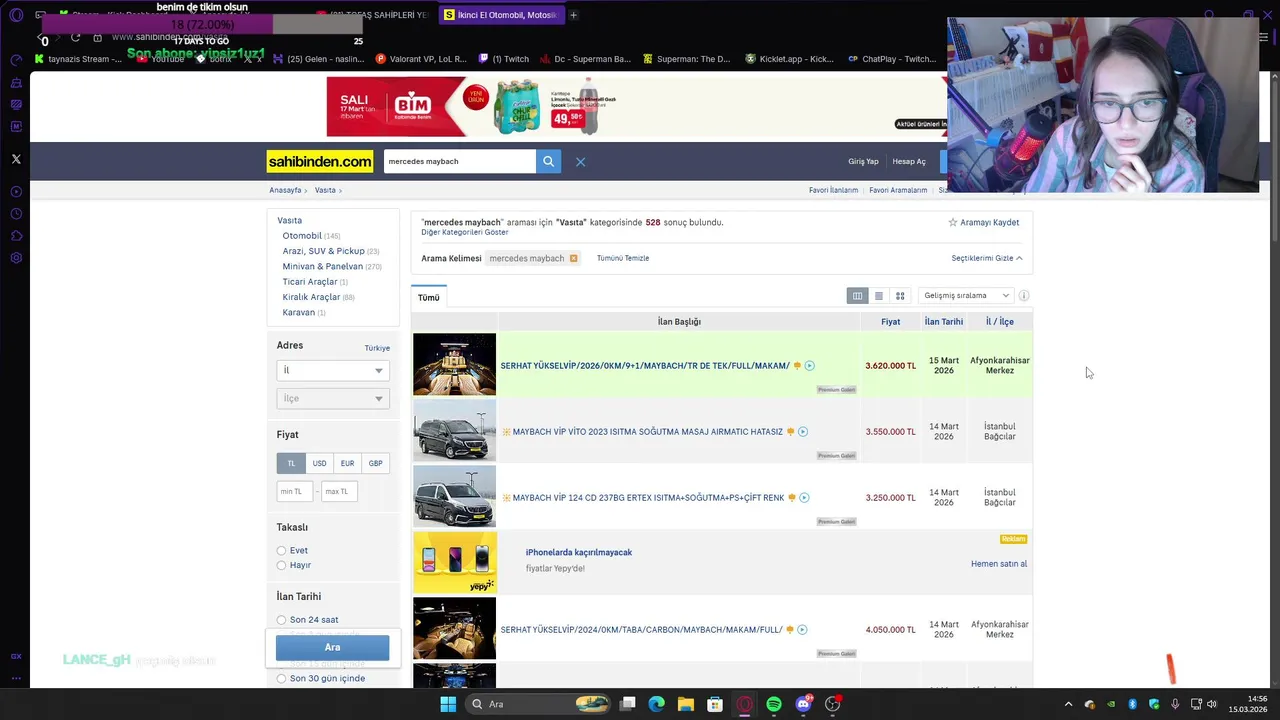Open Opera GX from the taskbar

[744, 704]
